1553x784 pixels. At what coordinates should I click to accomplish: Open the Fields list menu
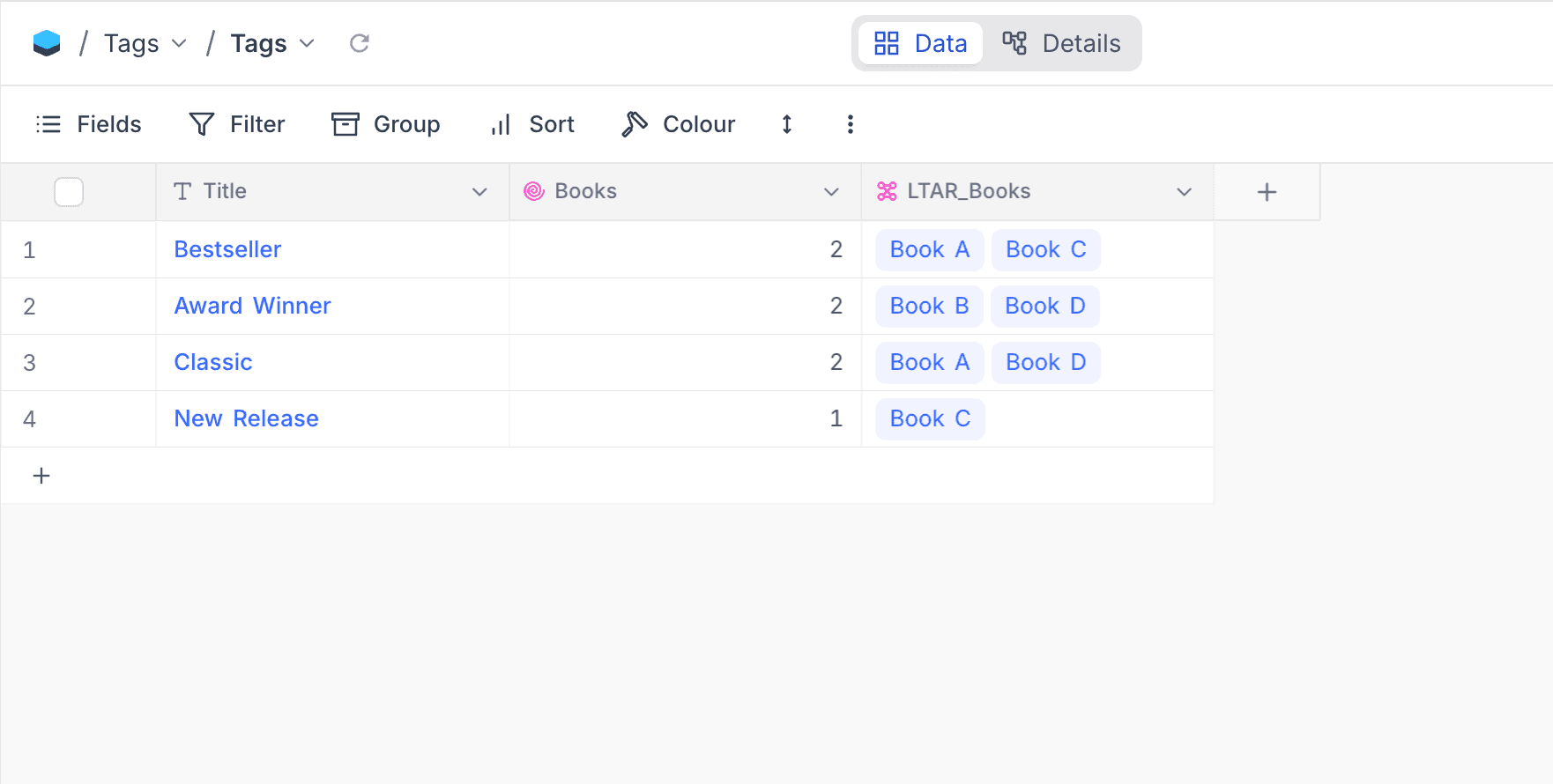pos(88,124)
